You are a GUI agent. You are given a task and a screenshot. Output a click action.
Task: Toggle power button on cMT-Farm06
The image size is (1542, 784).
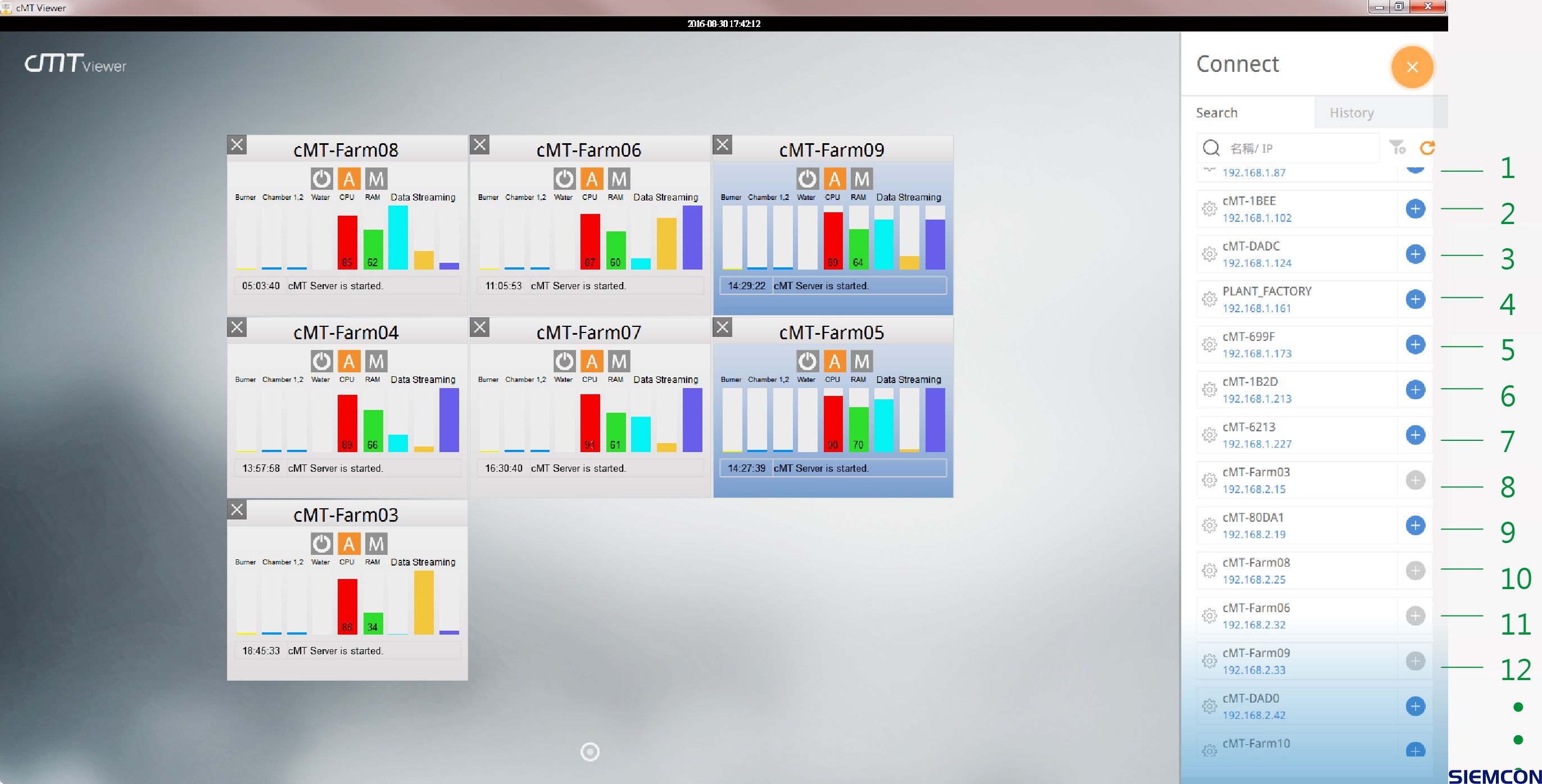point(564,178)
